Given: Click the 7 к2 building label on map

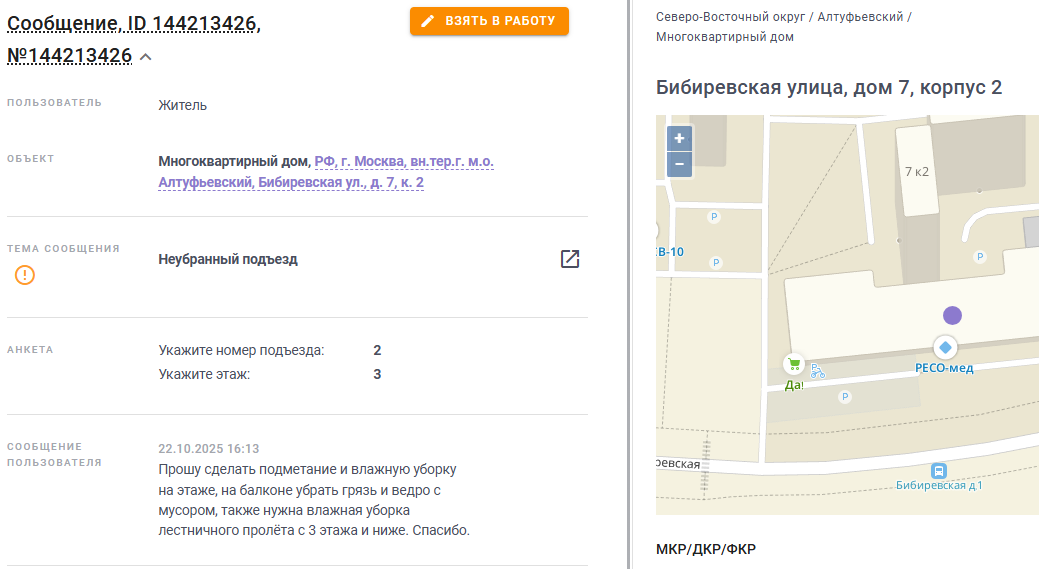Looking at the screenshot, I should pos(917,172).
